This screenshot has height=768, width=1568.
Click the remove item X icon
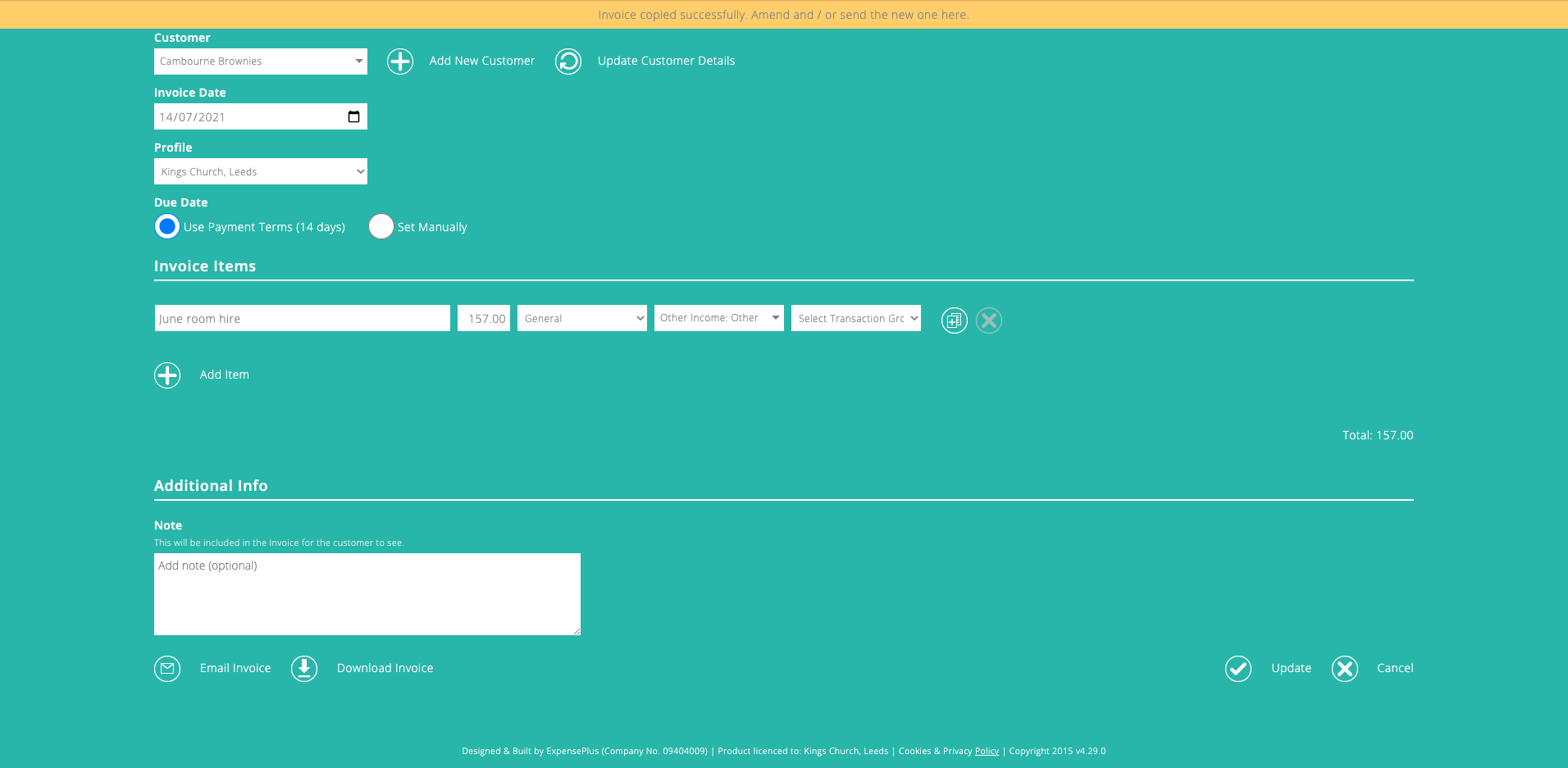pos(988,320)
